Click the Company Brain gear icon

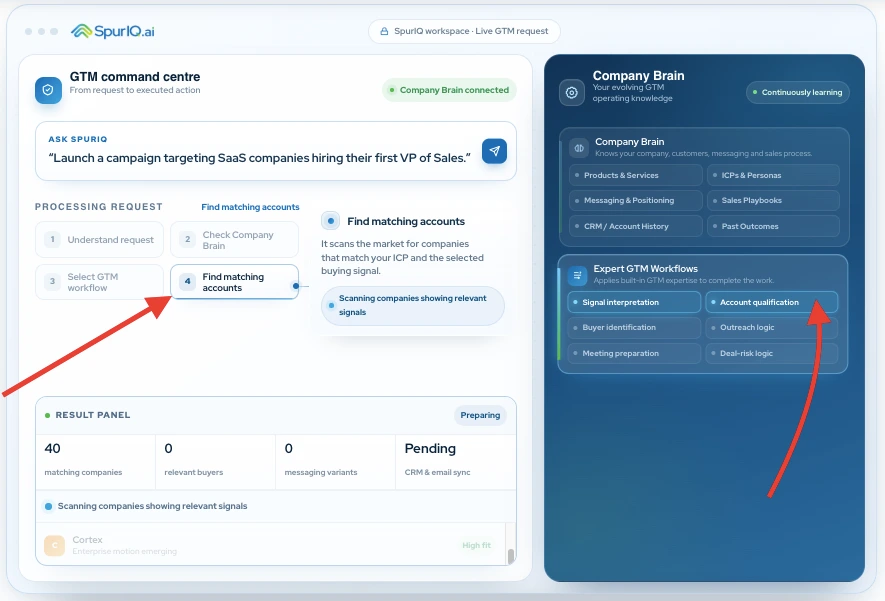pyautogui.click(x=571, y=93)
